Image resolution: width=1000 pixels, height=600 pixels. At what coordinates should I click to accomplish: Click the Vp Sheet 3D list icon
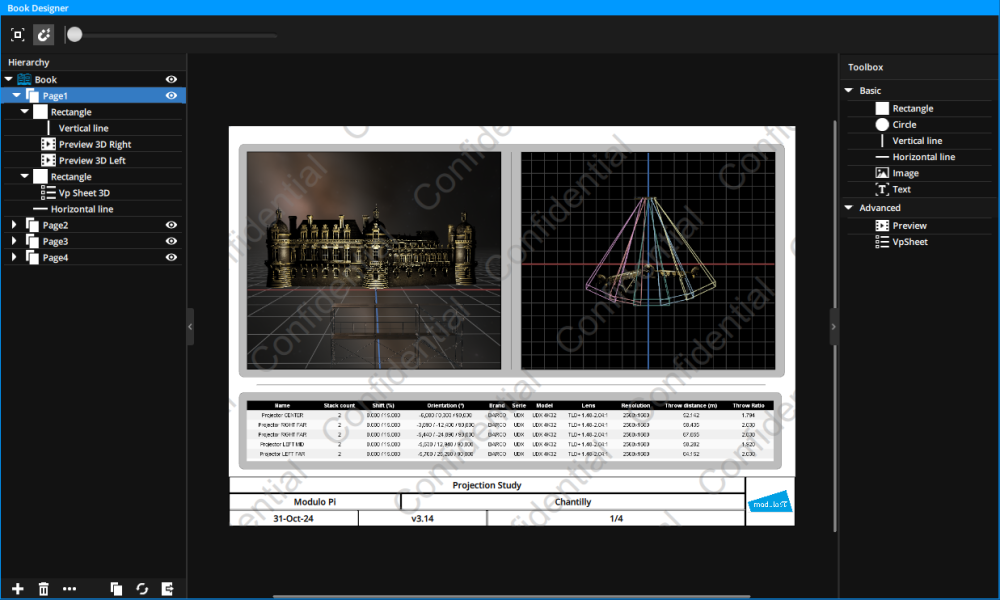tap(48, 193)
